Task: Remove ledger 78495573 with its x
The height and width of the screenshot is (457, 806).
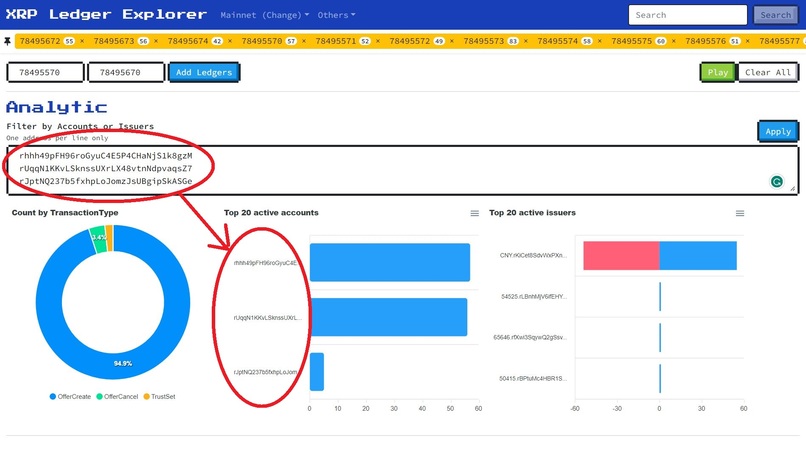Action: 526,41
